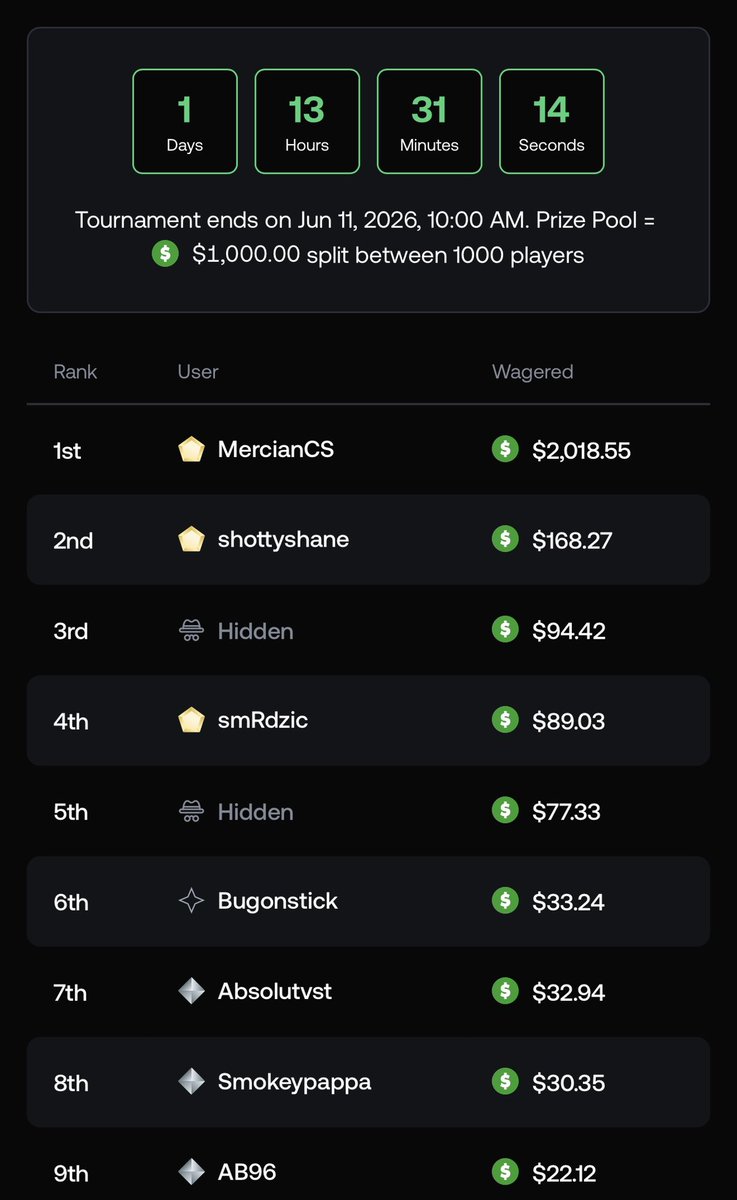Click the Days countdown box
Image resolution: width=737 pixels, height=1200 pixels.
point(185,121)
